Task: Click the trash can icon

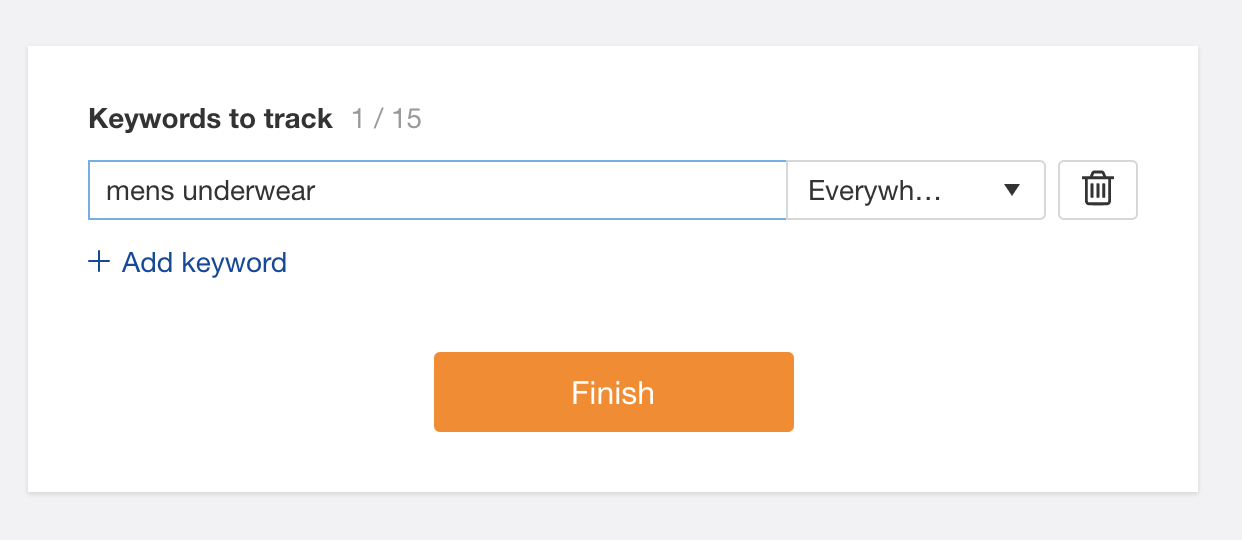Action: click(x=1097, y=189)
